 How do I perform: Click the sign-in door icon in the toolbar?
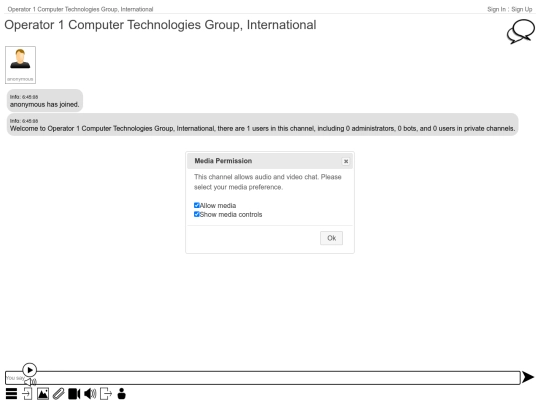27,394
